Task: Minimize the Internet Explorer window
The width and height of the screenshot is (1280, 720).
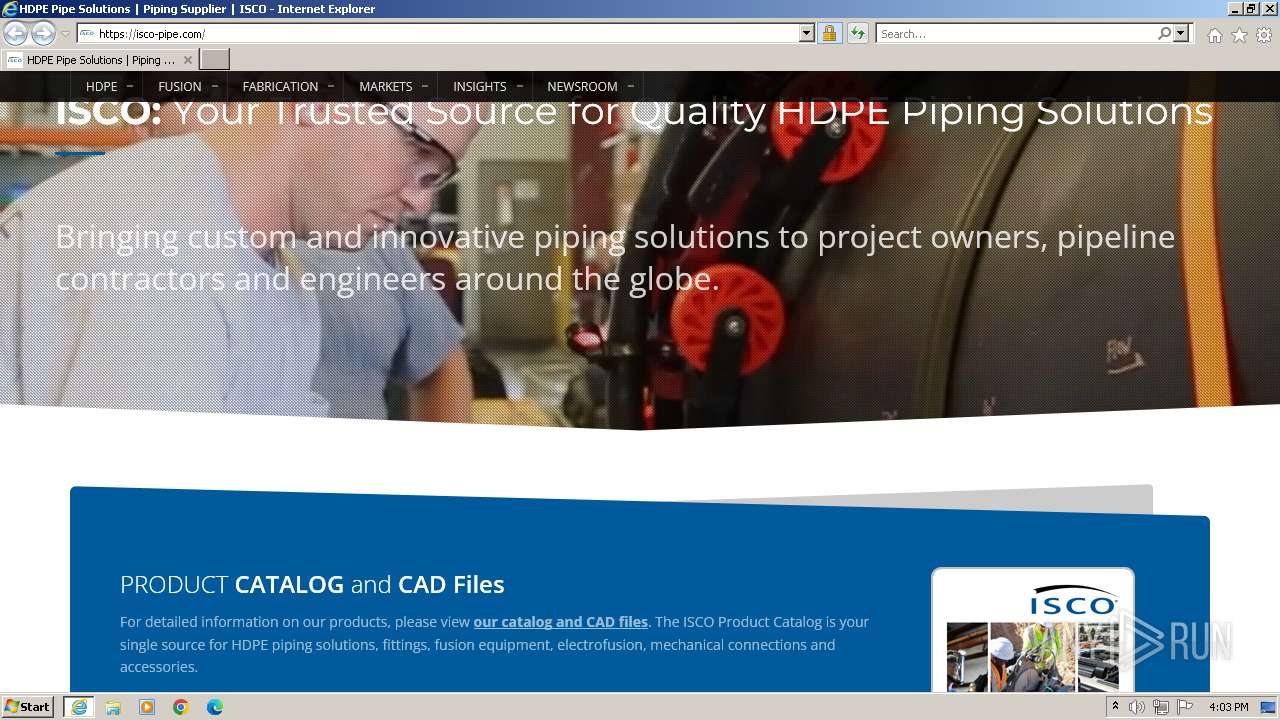Action: pyautogui.click(x=1234, y=9)
